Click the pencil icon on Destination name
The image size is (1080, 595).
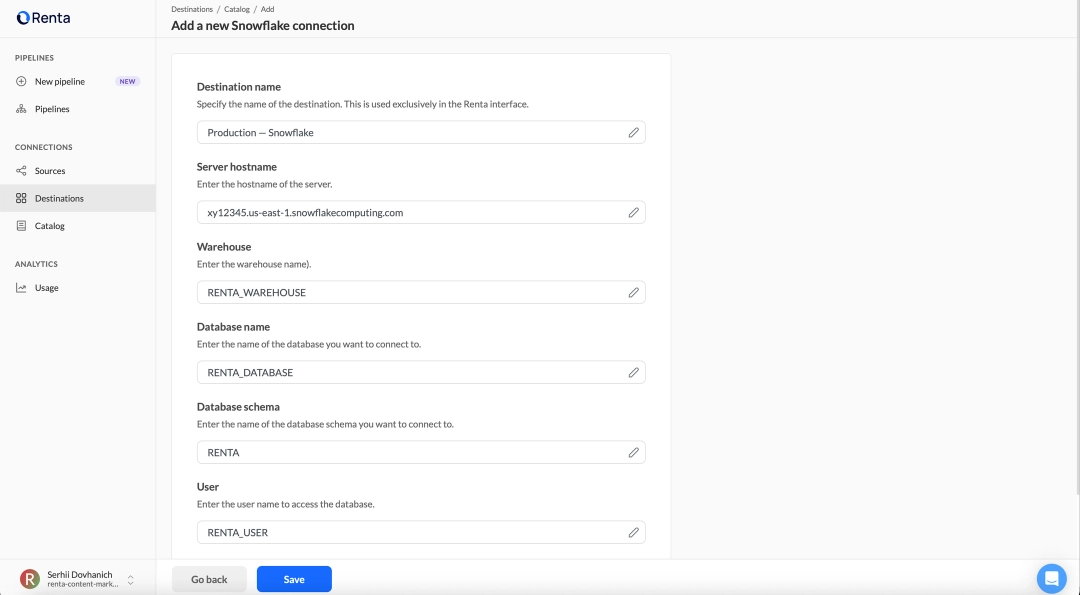tap(633, 132)
